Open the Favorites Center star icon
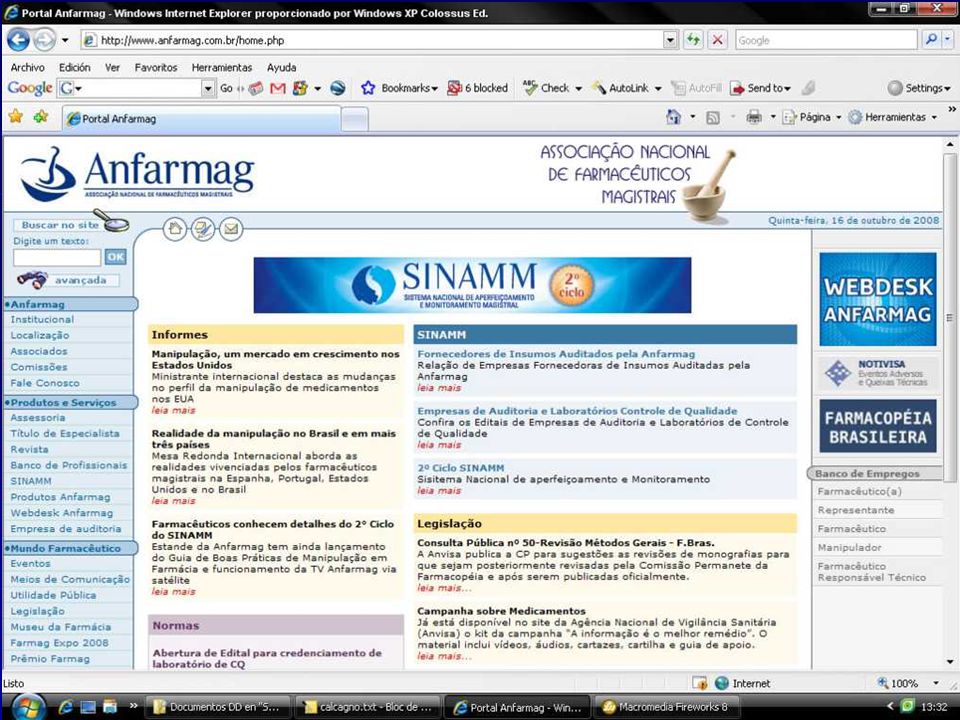960x720 pixels. (15, 116)
